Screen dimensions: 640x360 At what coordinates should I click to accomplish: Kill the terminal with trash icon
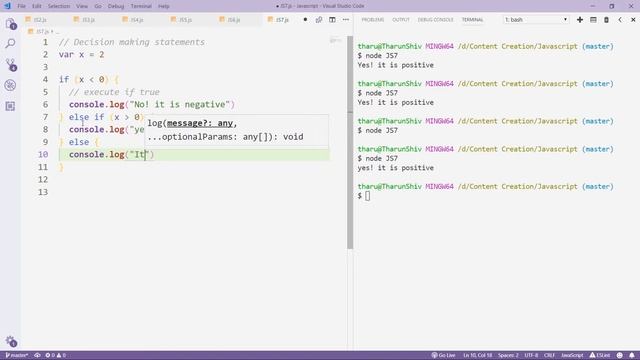click(x=606, y=20)
